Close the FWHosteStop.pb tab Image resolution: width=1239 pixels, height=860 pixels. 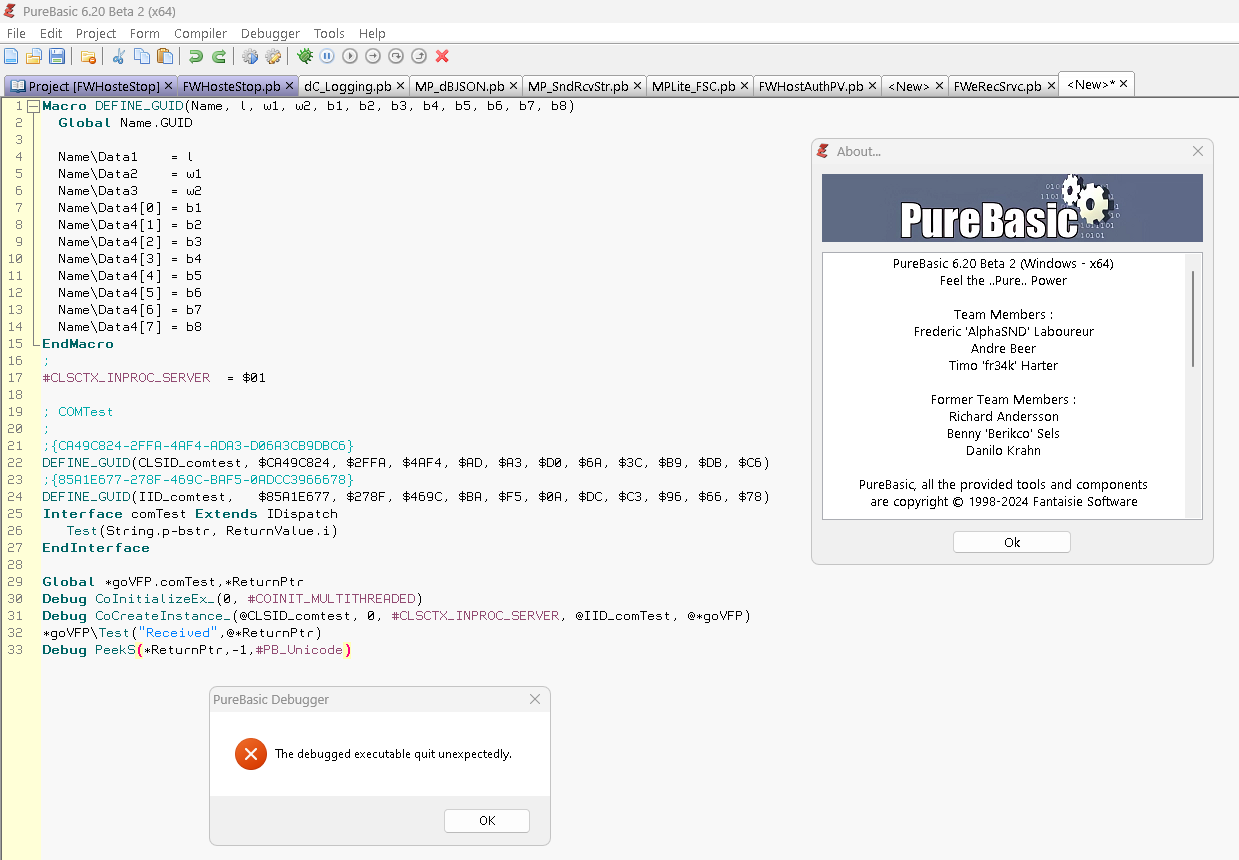pyautogui.click(x=290, y=86)
